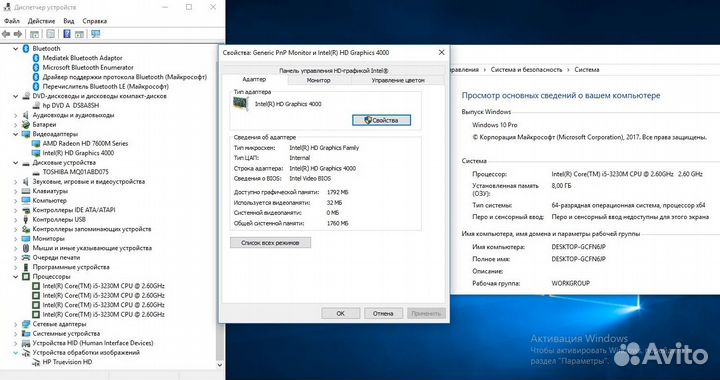Screen dimensions: 720x380
Task: Select the AMD Radeon HD 7600M Series icon
Action: pyautogui.click(x=36, y=144)
